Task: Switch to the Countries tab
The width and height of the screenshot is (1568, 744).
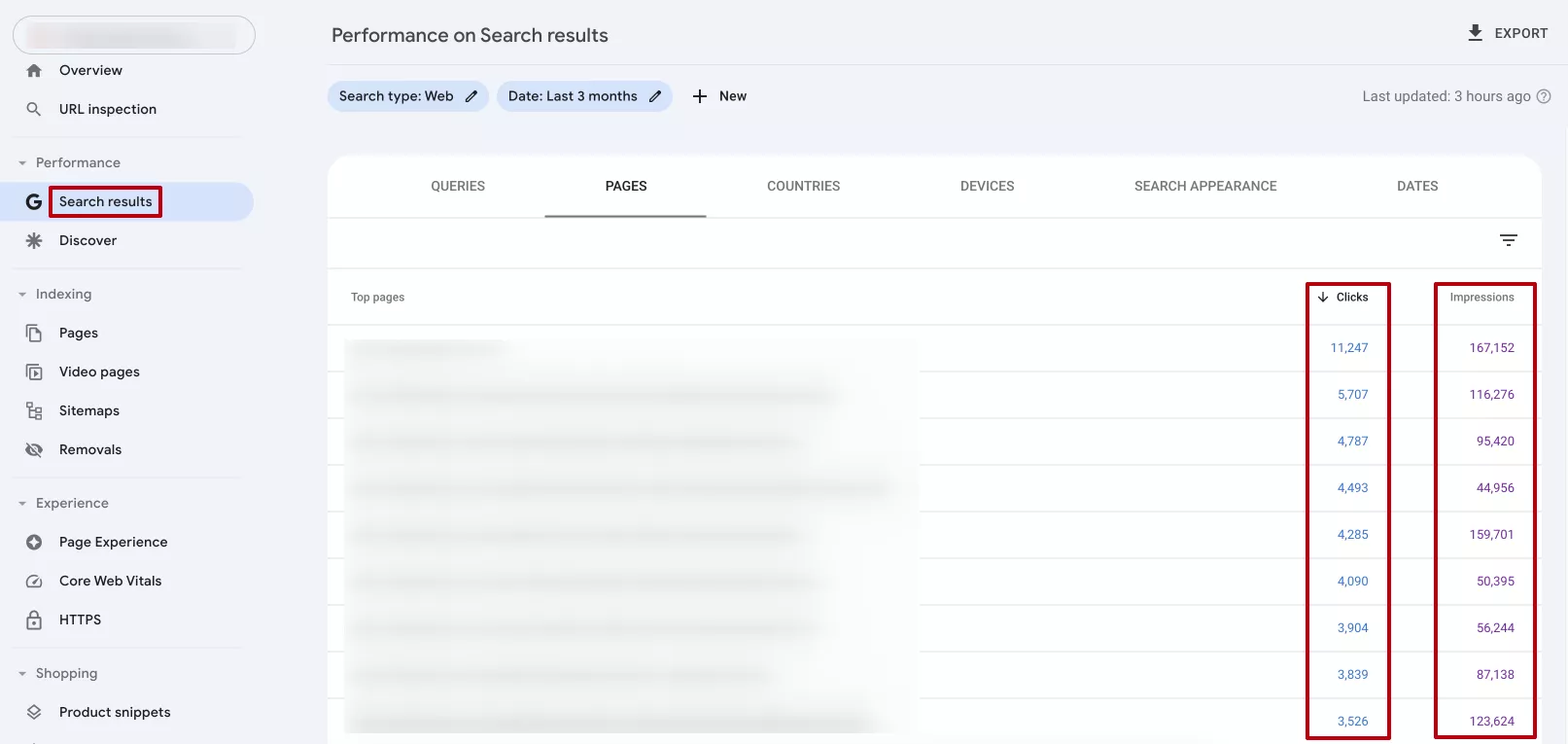Action: (804, 186)
